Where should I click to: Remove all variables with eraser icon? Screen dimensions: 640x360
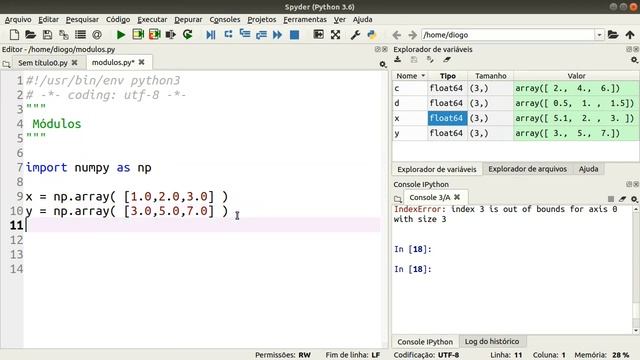[x=447, y=60]
